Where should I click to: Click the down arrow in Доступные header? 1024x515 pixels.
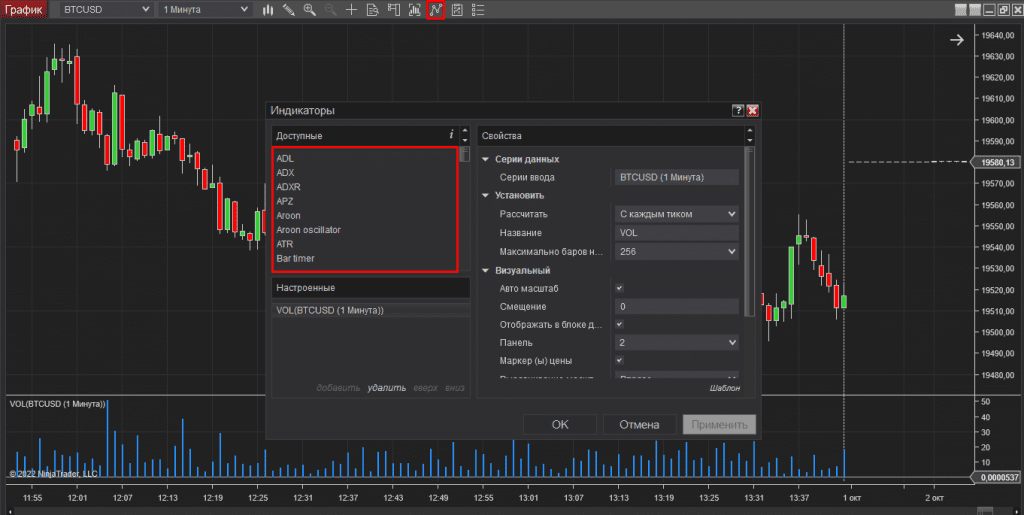coord(465,140)
